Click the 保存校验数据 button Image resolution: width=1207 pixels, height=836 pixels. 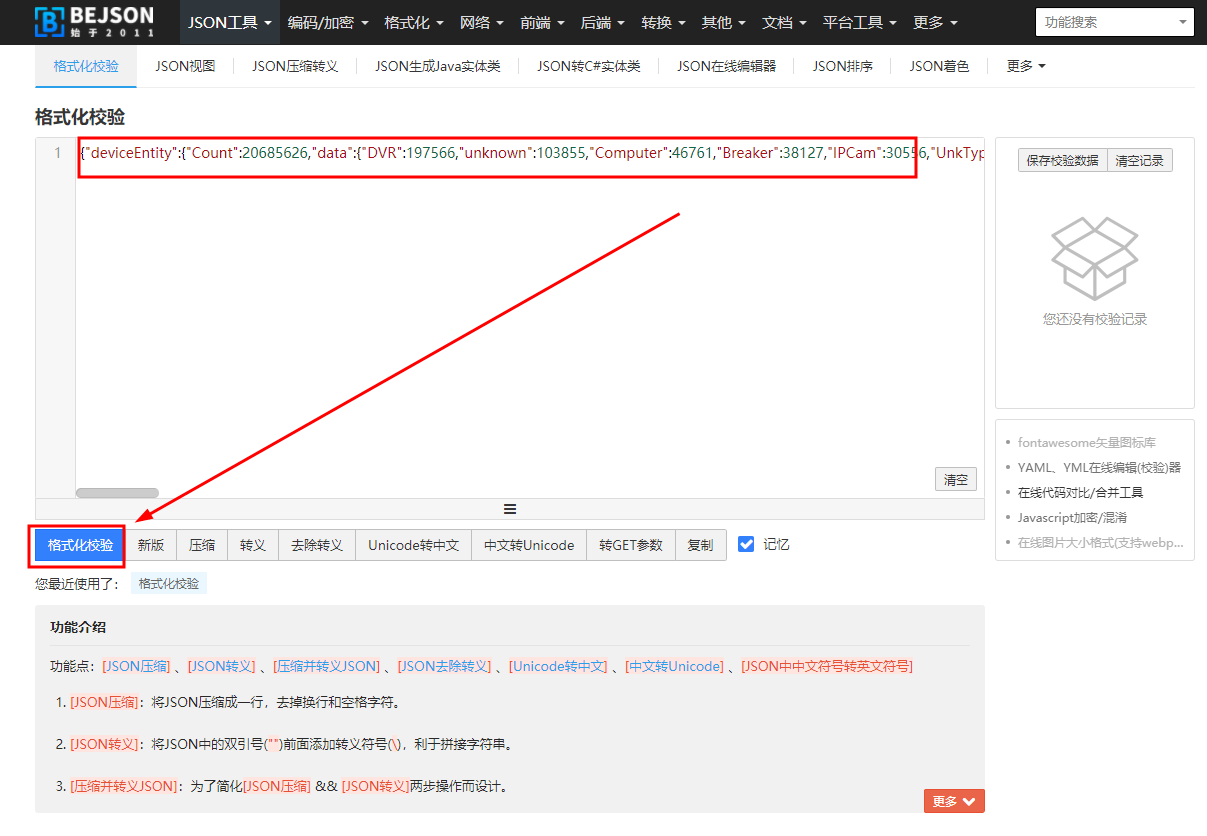pos(1062,160)
